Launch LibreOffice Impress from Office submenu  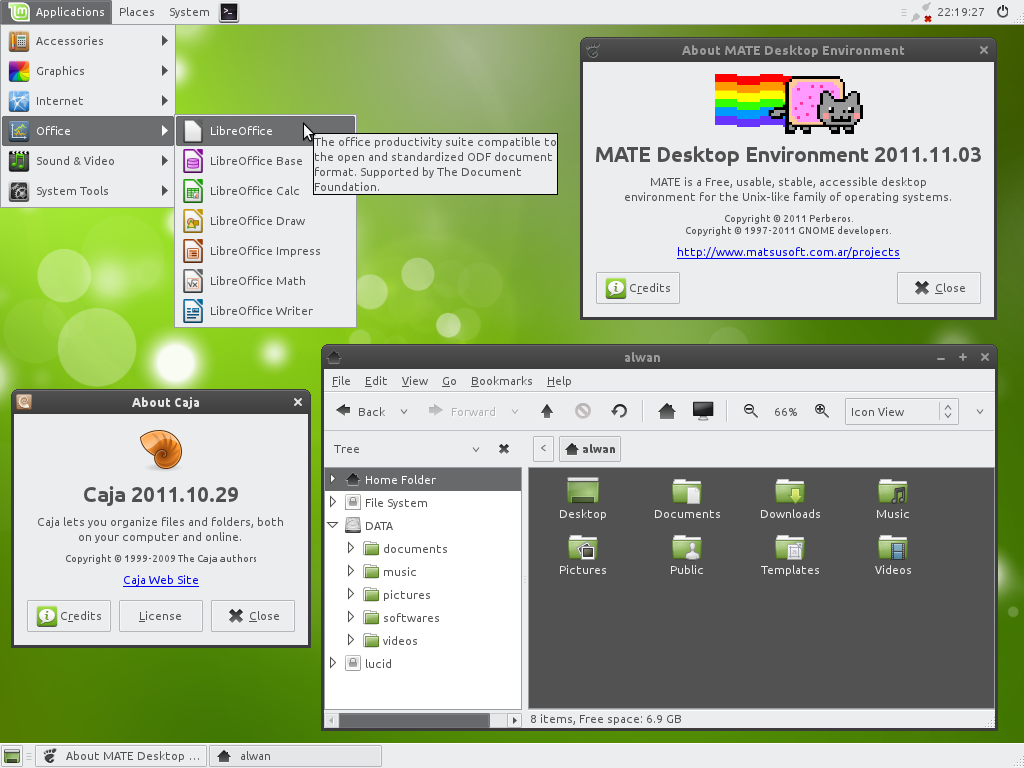[x=266, y=251]
